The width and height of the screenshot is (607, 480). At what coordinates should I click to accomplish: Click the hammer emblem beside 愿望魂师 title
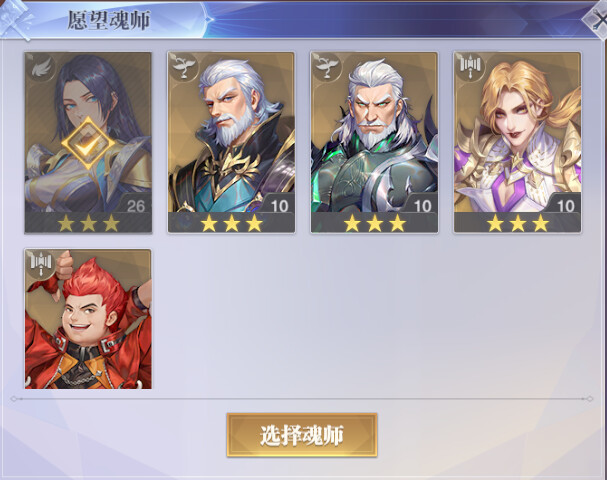click(x=15, y=19)
